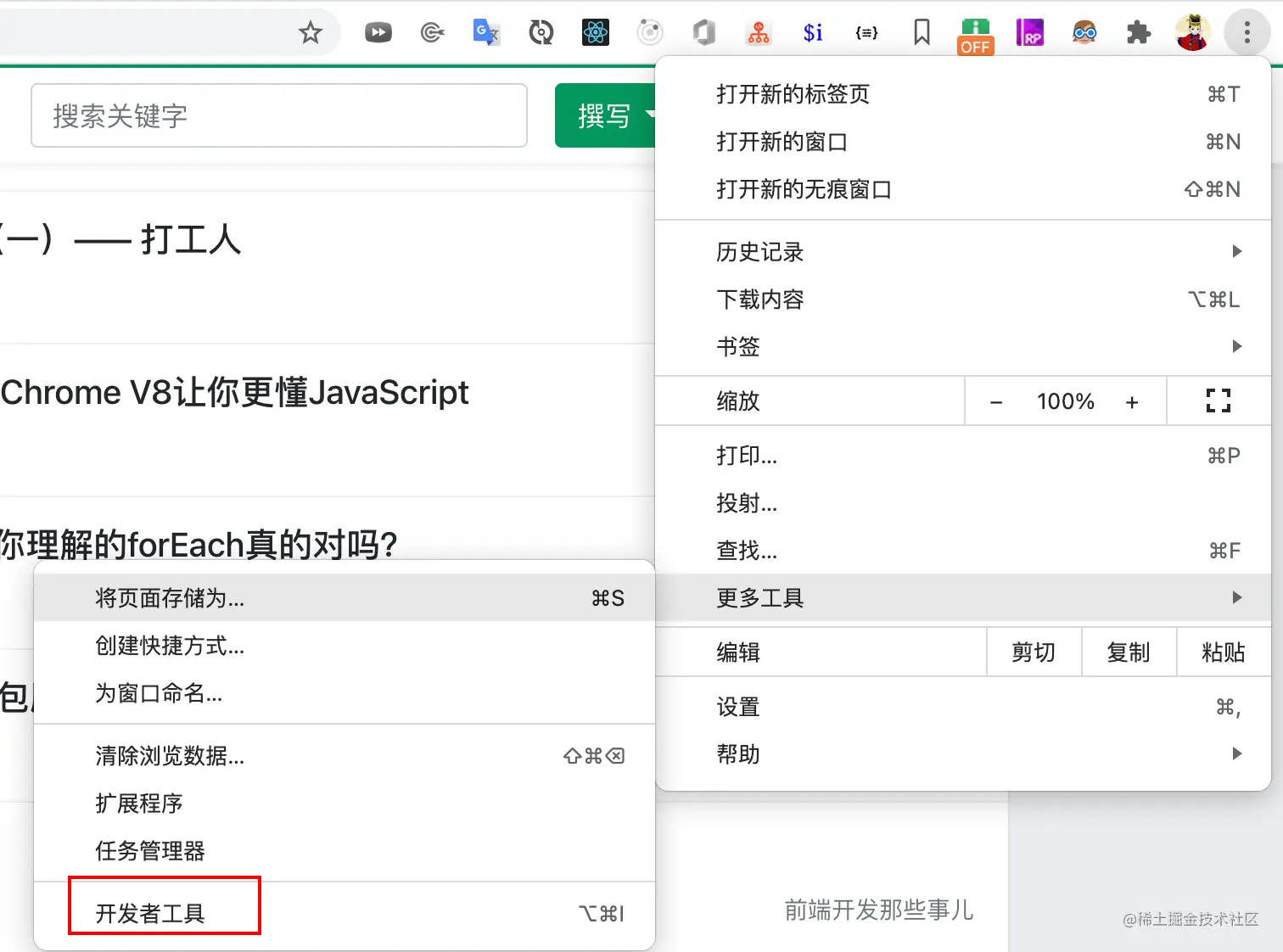This screenshot has height=952, width=1283.
Task: Click the green 撰写 button
Action: (x=605, y=115)
